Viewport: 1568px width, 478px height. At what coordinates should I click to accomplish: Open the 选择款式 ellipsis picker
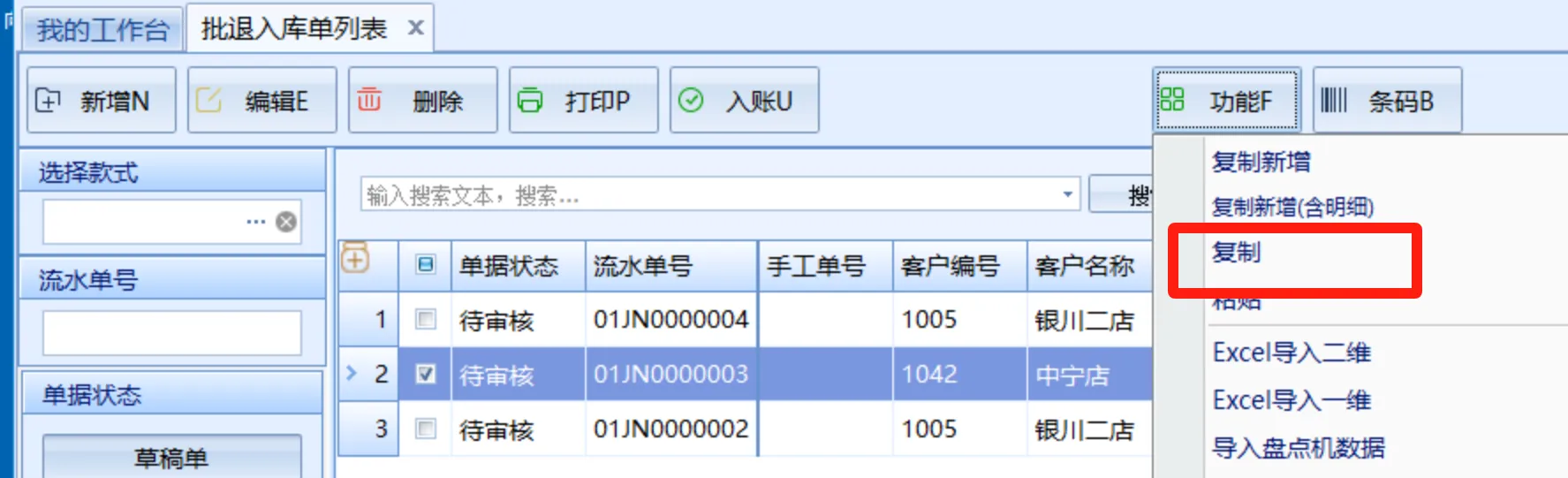click(256, 222)
